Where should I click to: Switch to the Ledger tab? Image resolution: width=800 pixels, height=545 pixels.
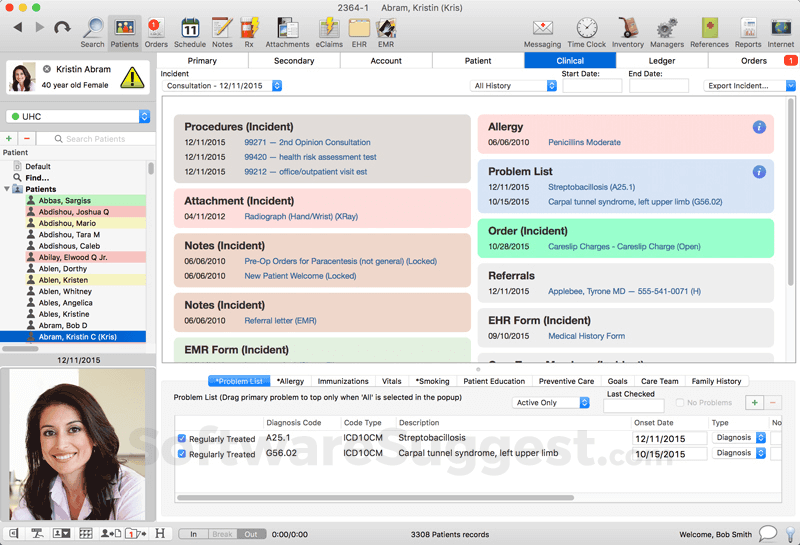pos(661,61)
